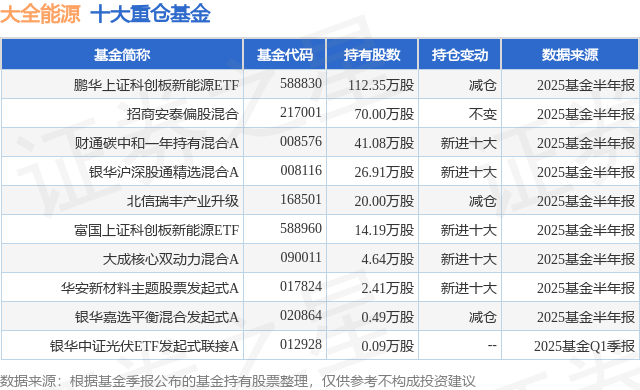Select fund name 财通碳中和一年持有混合A
This screenshot has width=640, height=390.
tap(156, 143)
